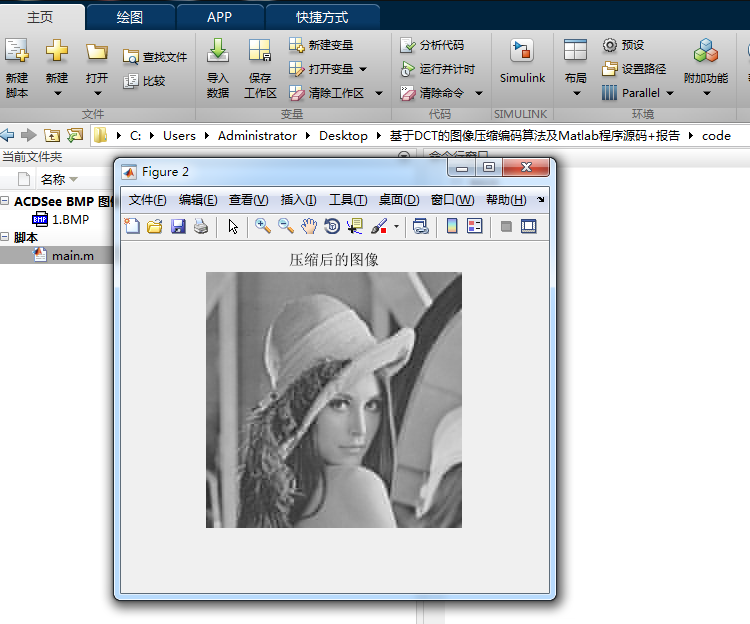The width and height of the screenshot is (750, 624).
Task: Click the Back arrow in the address bar
Action: pyautogui.click(x=7, y=135)
